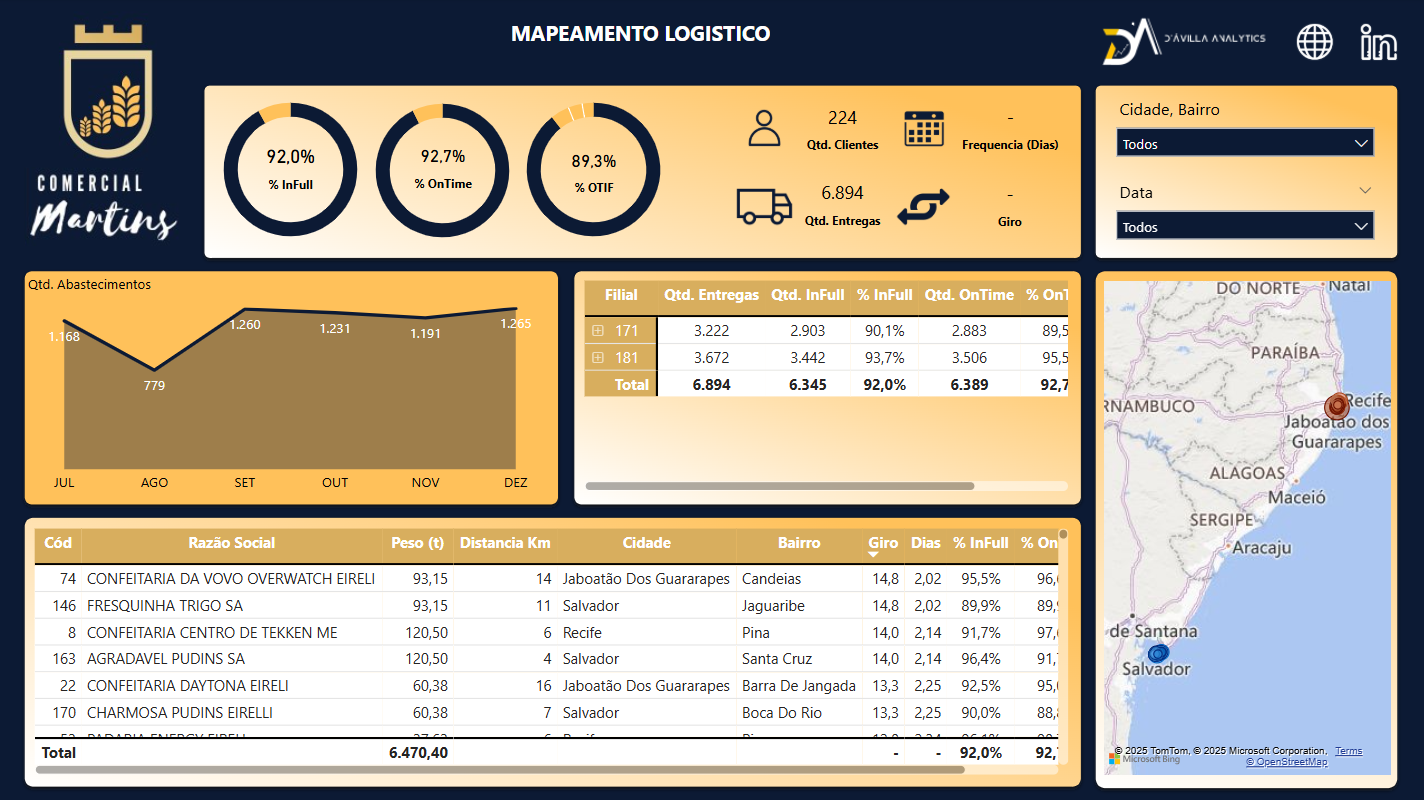This screenshot has width=1424, height=800.
Task: Select the OUT data point 1.231
Action: pos(335,311)
